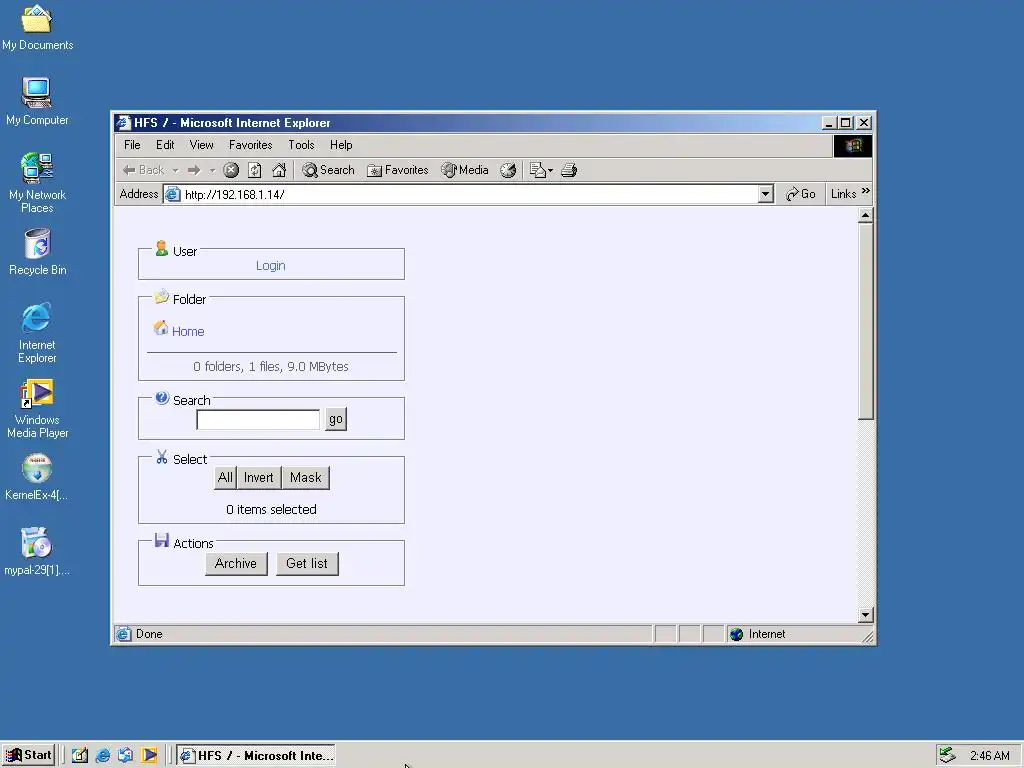Click the Get list action button
The image size is (1024, 768).
307,564
